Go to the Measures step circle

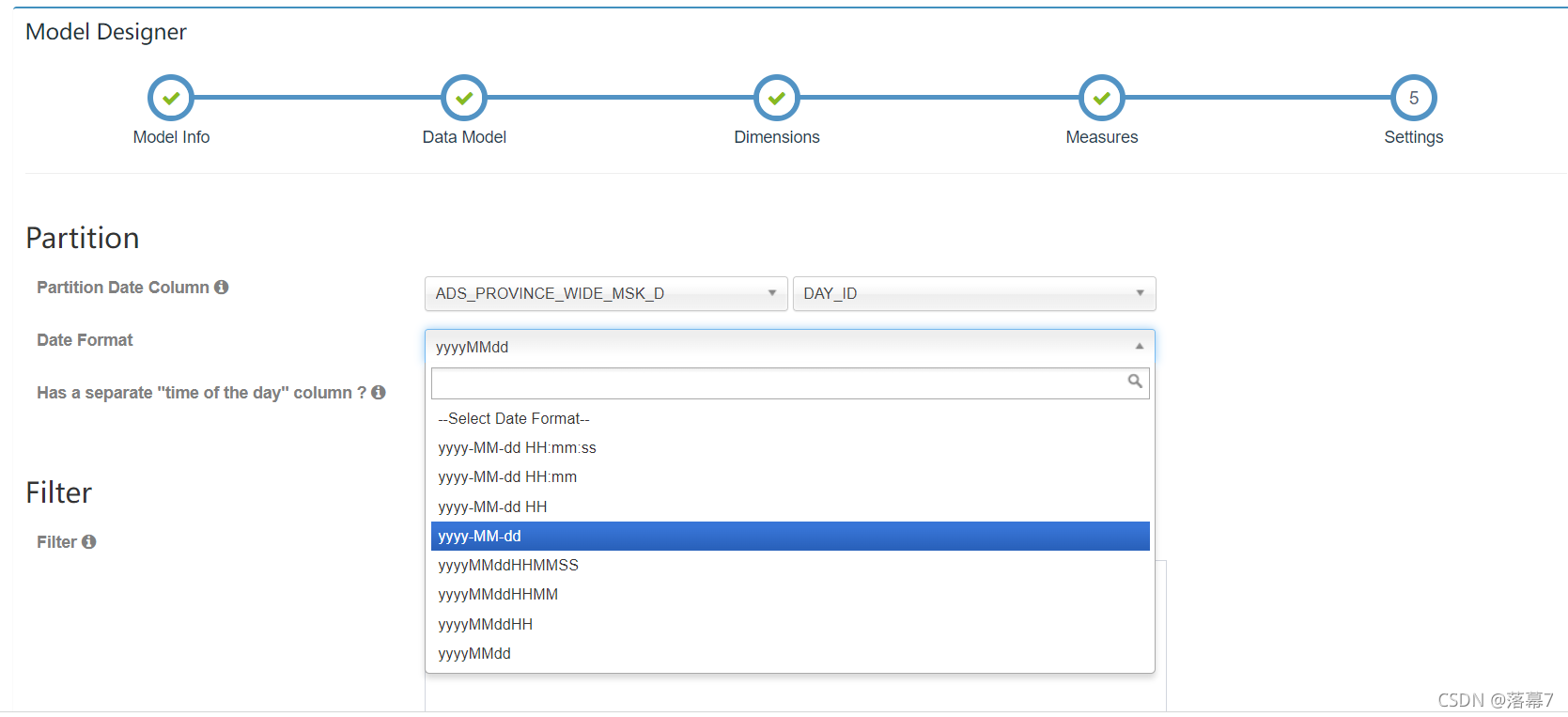tap(1102, 98)
